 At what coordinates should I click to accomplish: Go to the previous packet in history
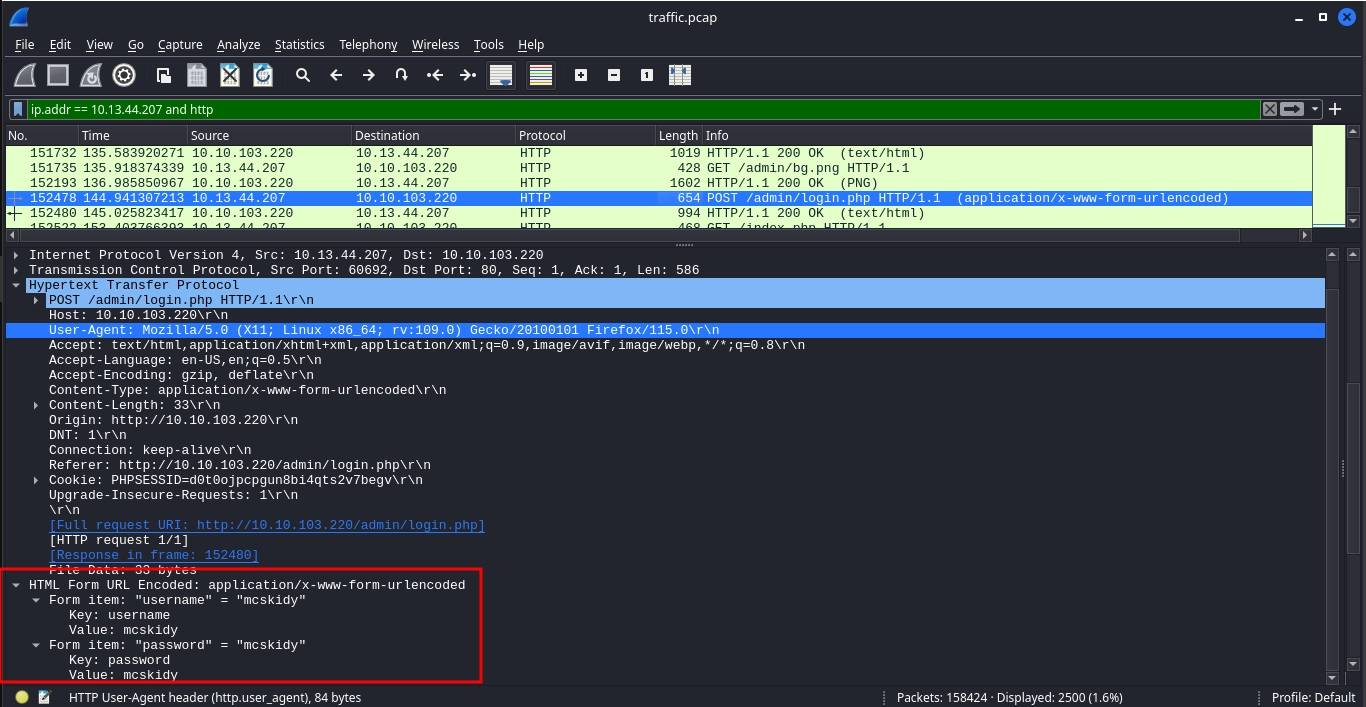(336, 75)
